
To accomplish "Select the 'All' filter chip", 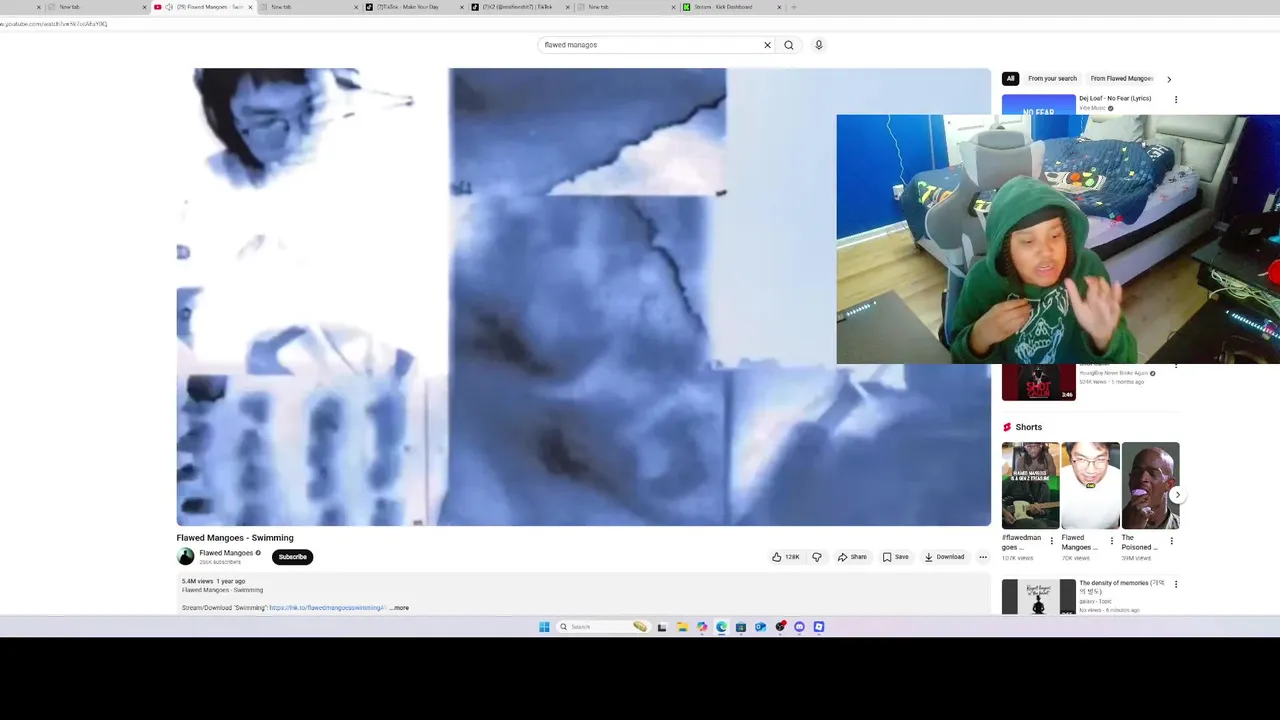I will (1010, 79).
